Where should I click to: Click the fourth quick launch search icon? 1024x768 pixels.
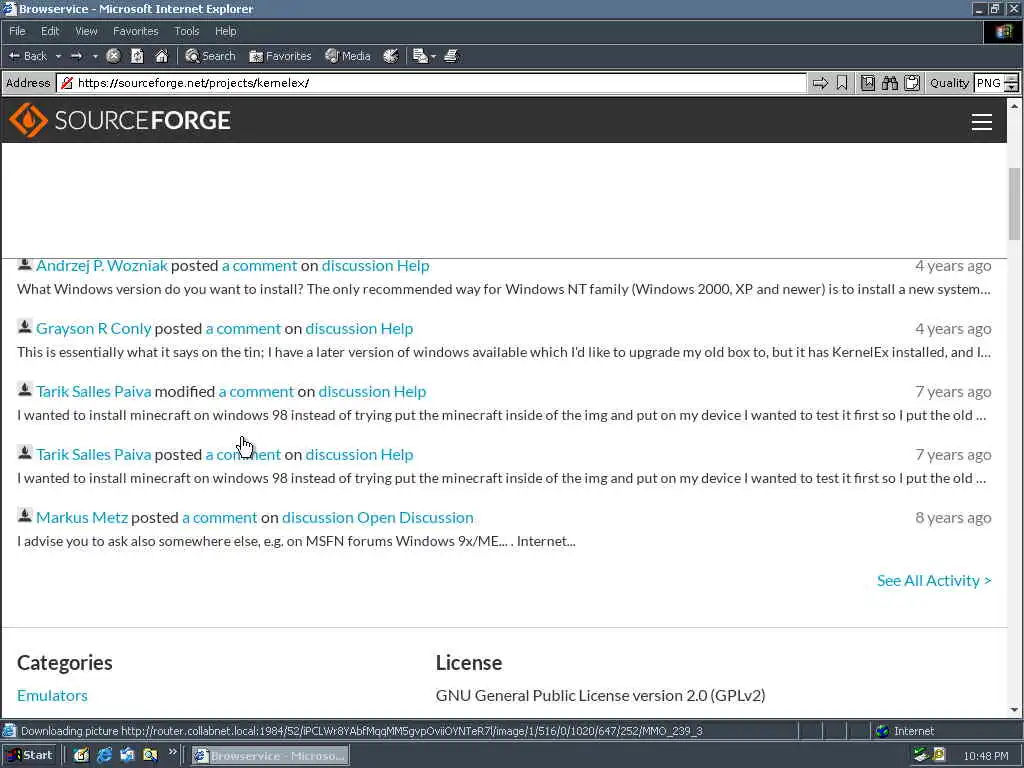[x=150, y=756]
